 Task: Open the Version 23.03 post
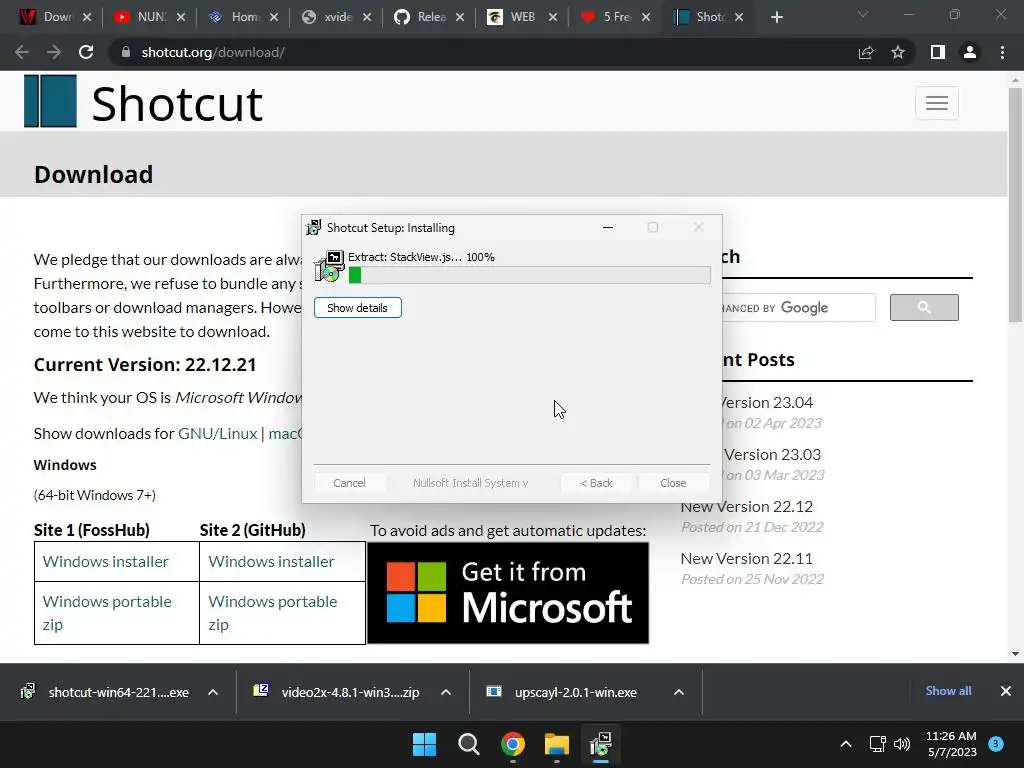point(772,455)
